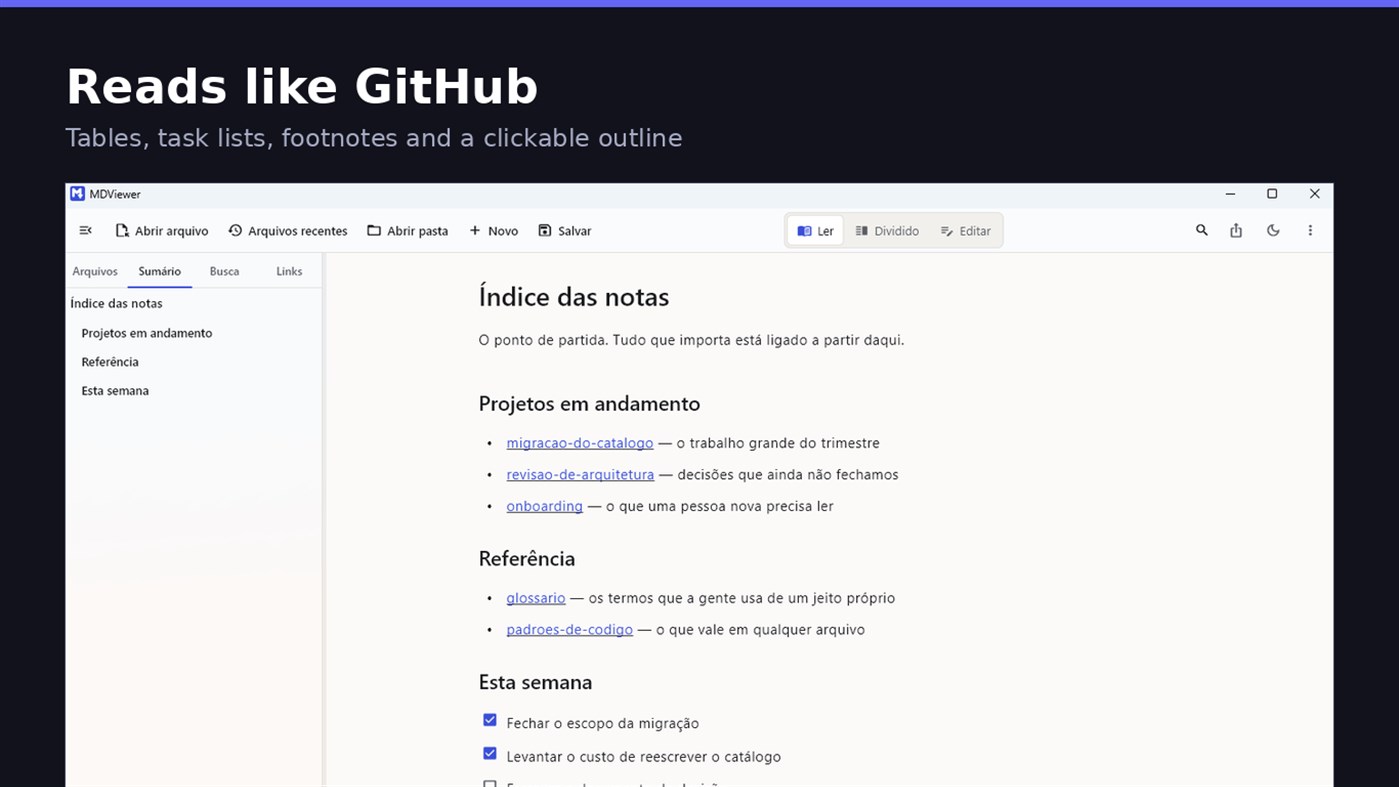This screenshot has height=787, width=1399.
Task: Switch to Ler reading mode
Action: pyautogui.click(x=815, y=231)
